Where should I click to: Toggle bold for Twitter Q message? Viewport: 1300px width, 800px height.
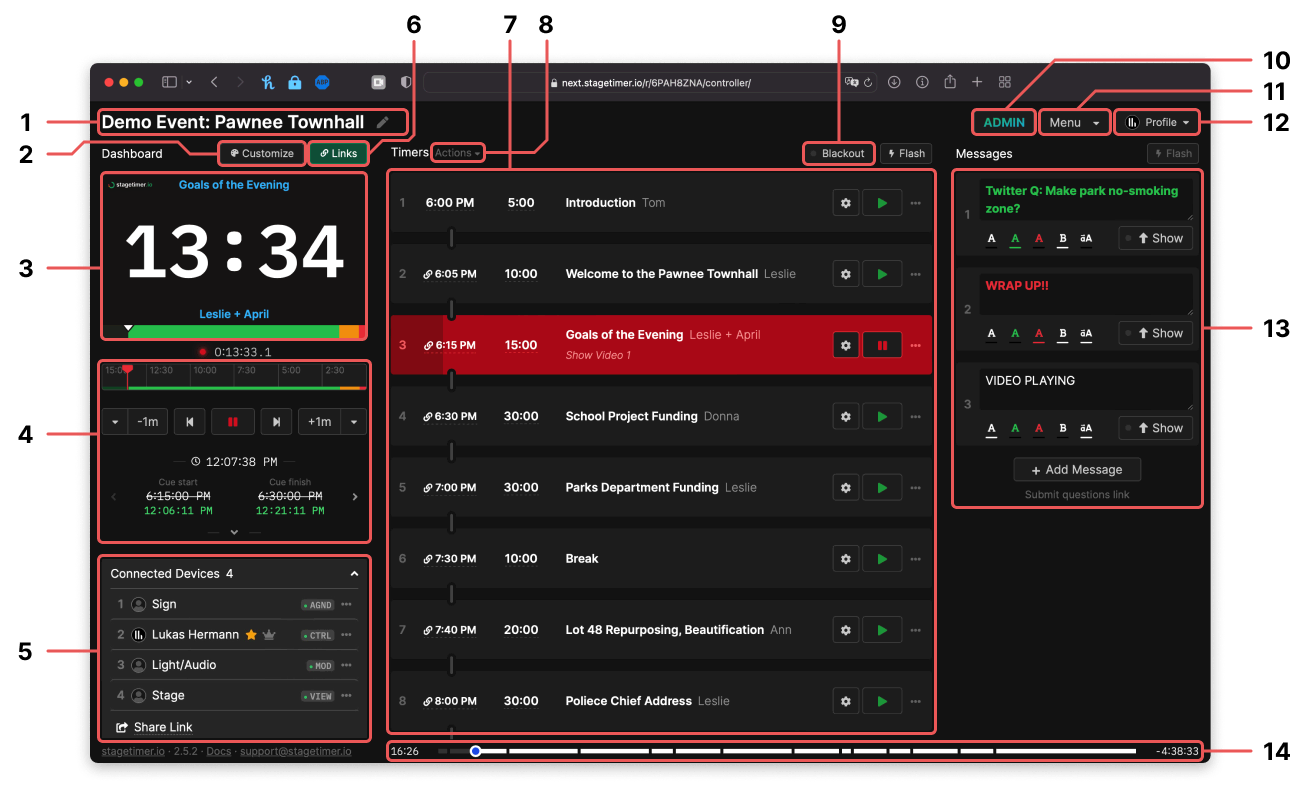click(1063, 239)
